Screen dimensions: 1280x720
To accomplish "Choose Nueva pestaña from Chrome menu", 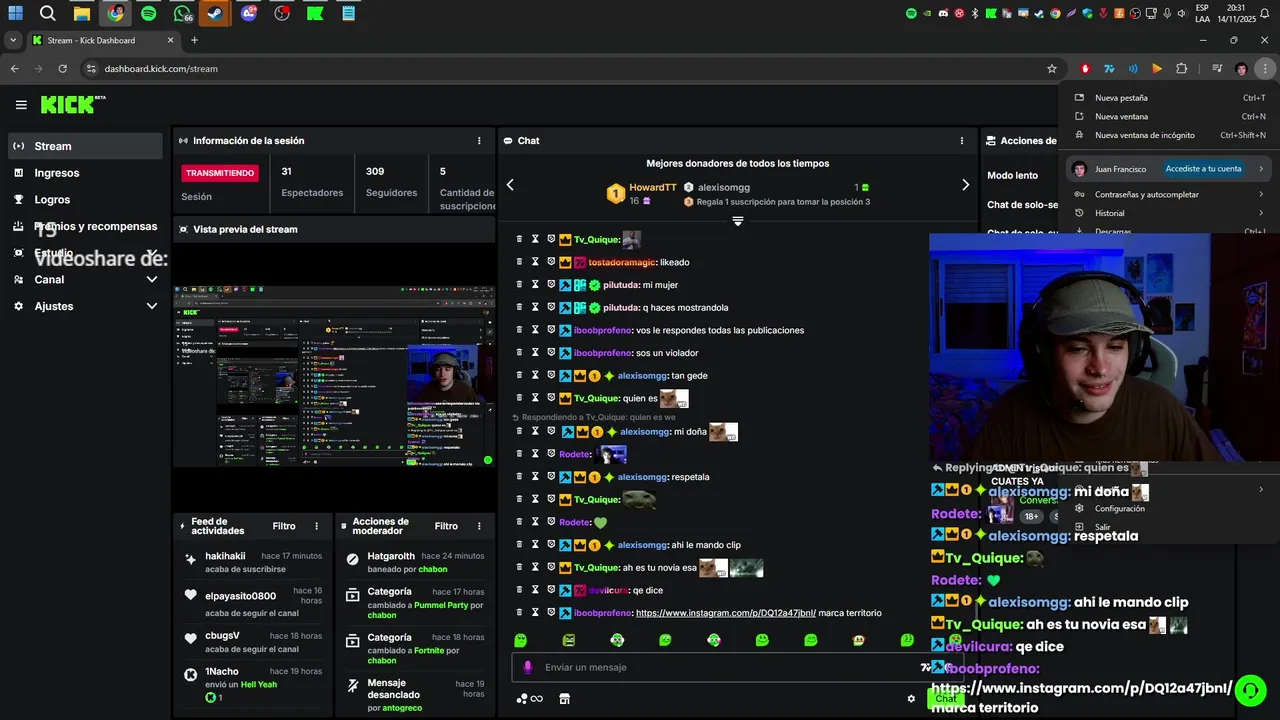I will pos(1168,98).
